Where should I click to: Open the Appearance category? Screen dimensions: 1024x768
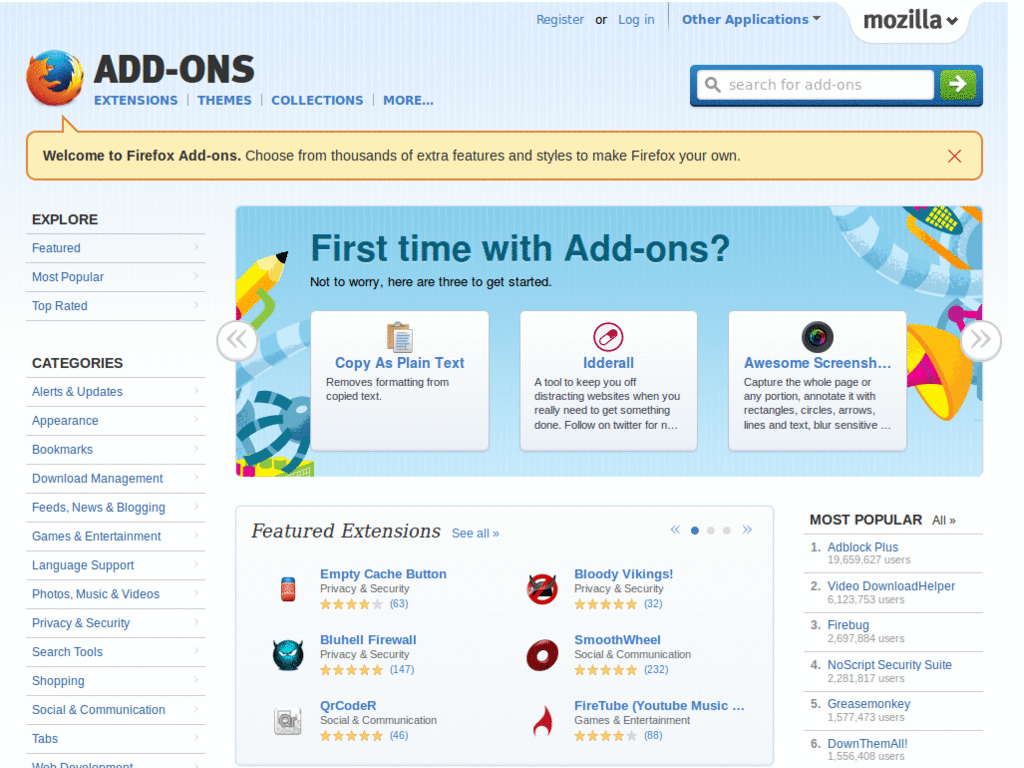click(115, 421)
